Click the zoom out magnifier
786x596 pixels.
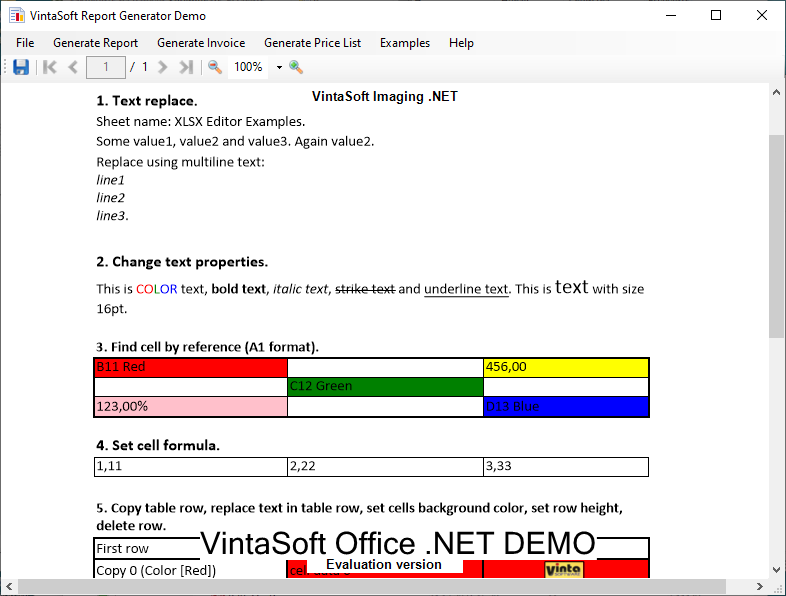tap(215, 67)
